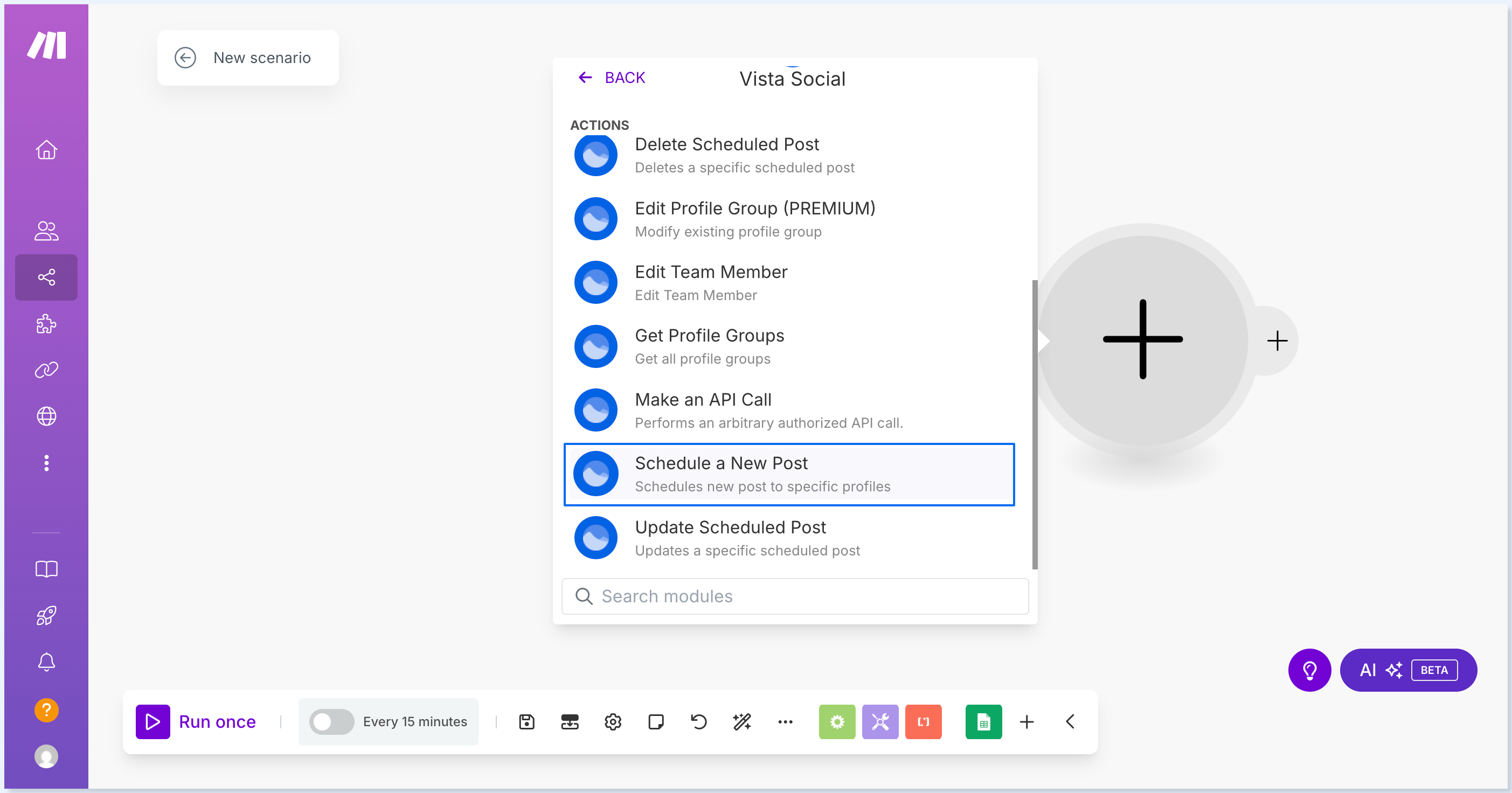Open the orange Help question mark

(46, 709)
